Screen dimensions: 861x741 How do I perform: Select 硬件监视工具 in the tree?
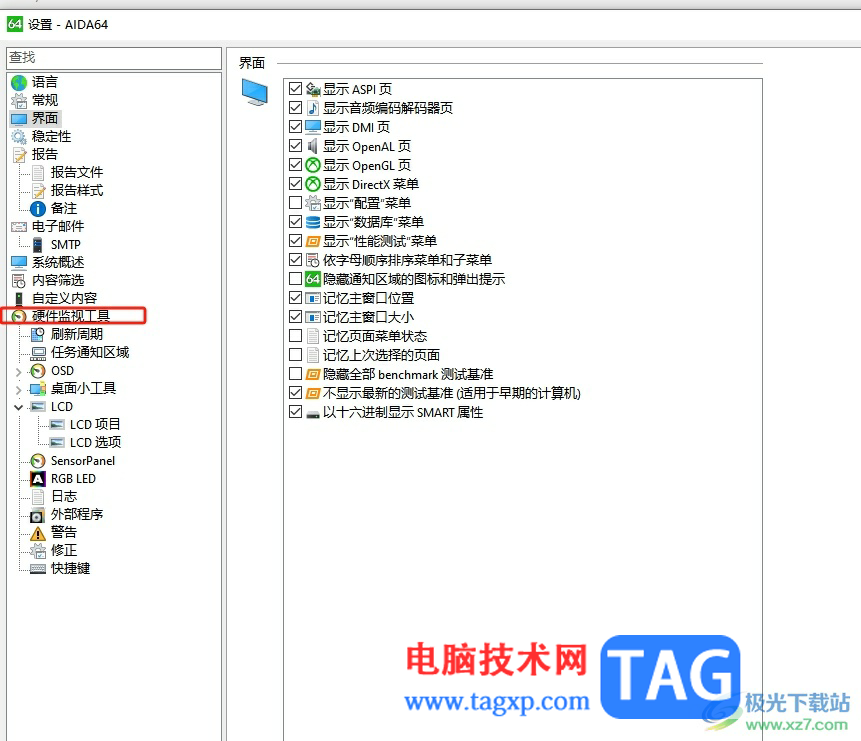pos(71,316)
